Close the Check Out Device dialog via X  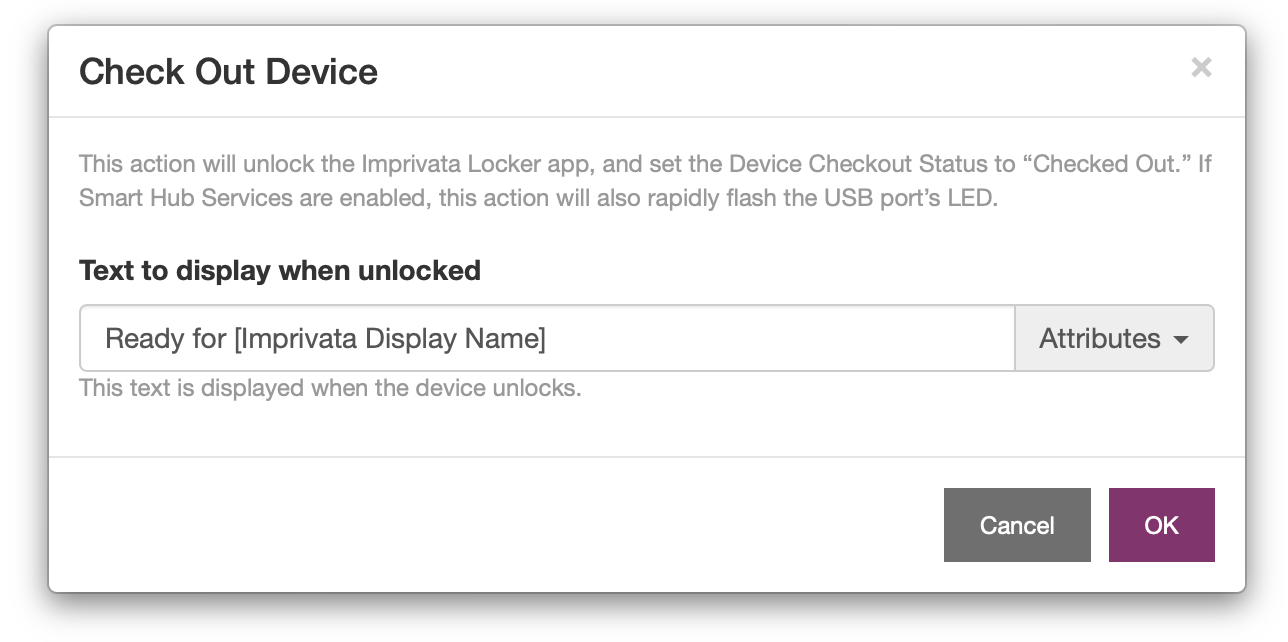(x=1200, y=68)
